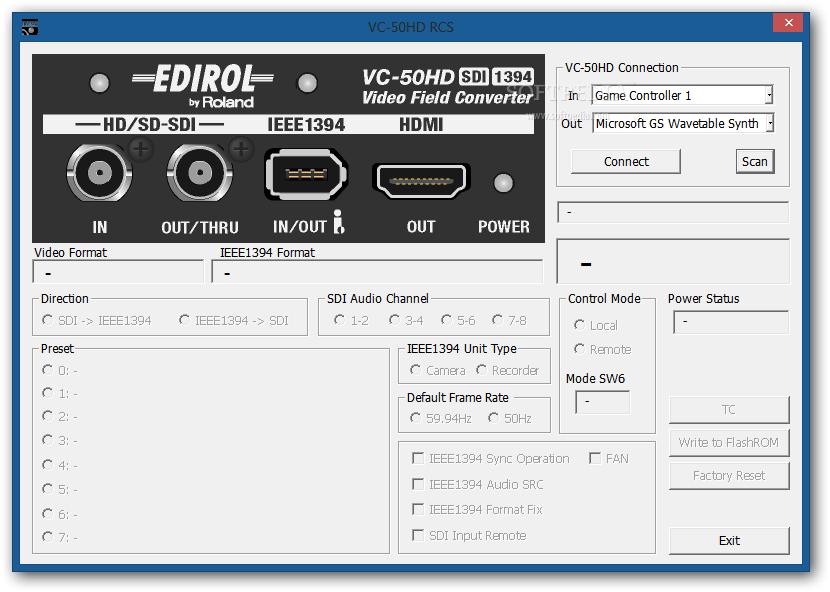Viewport: 830px width, 592px height.
Task: Select direction IEEE1394 -> SDI
Action: click(x=234, y=320)
